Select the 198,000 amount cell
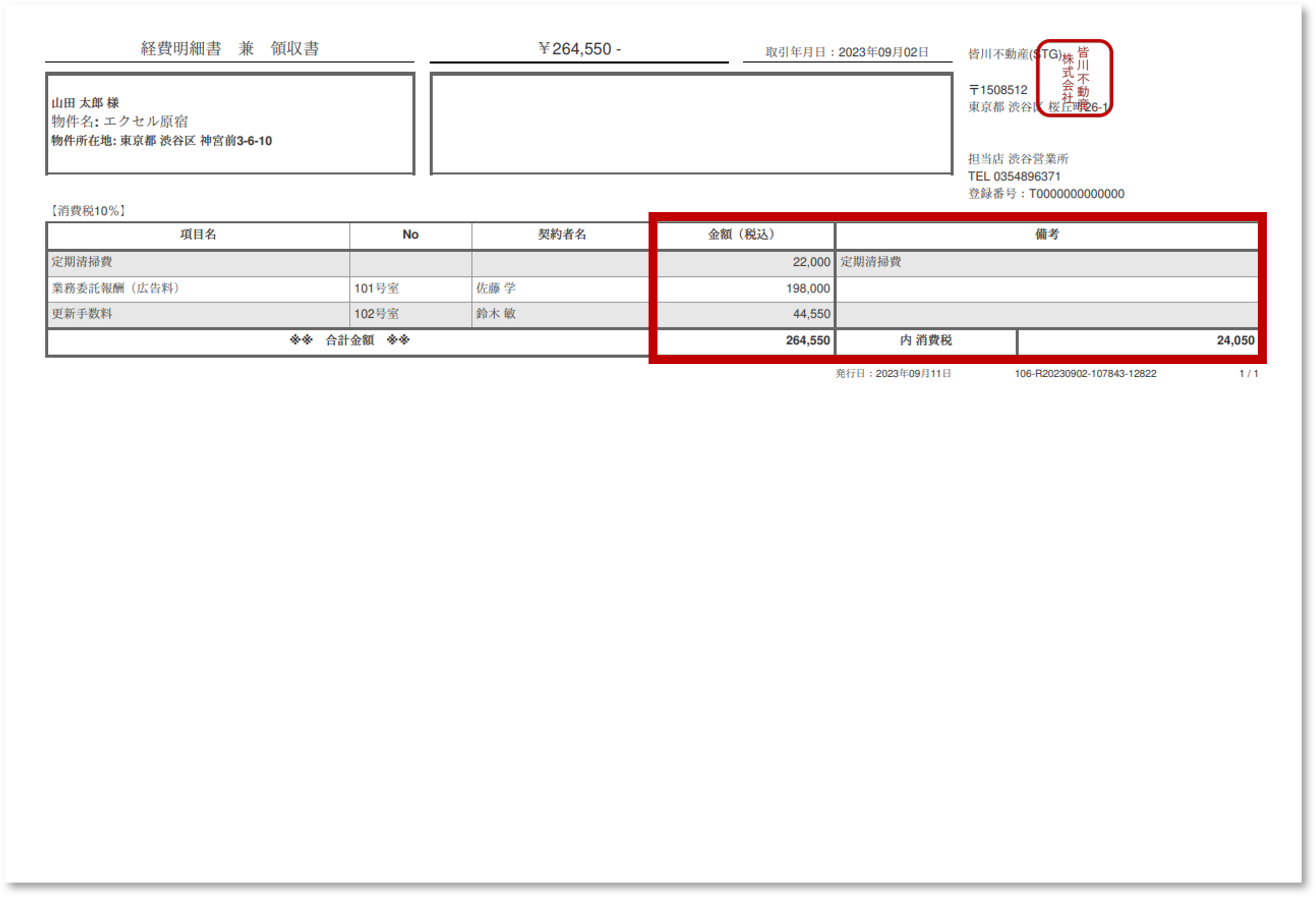 tap(807, 289)
